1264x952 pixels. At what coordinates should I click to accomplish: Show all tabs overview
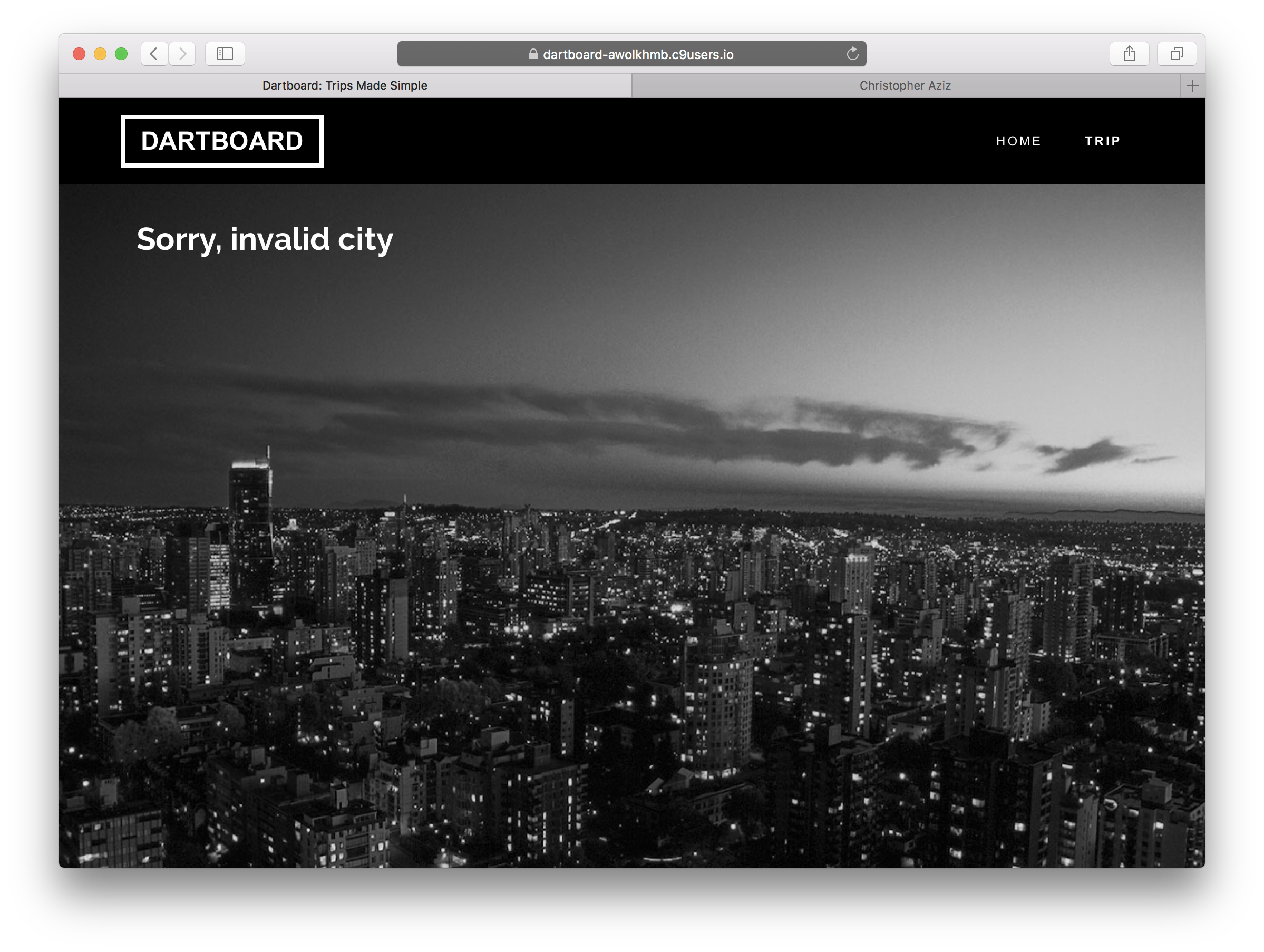(1176, 54)
